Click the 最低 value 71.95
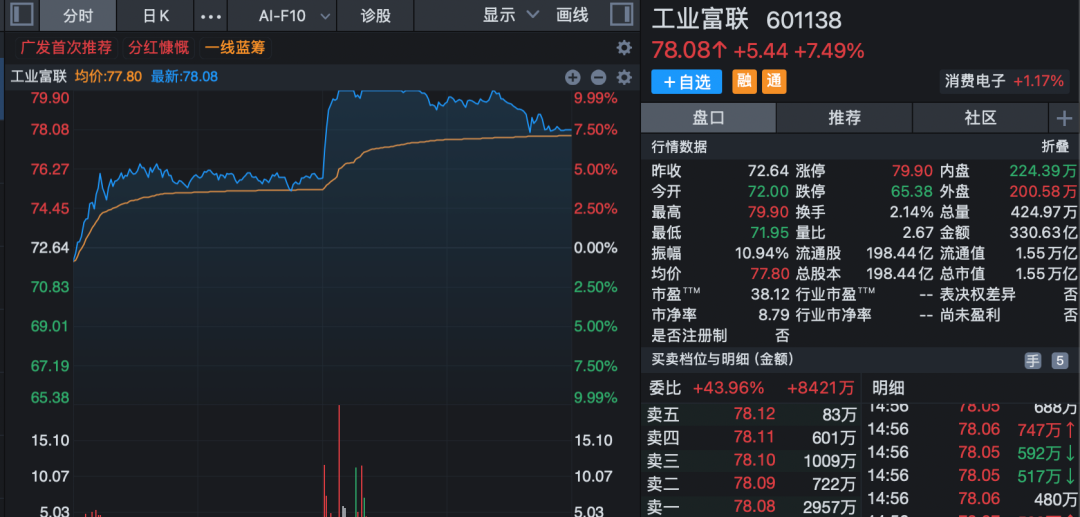 point(769,232)
